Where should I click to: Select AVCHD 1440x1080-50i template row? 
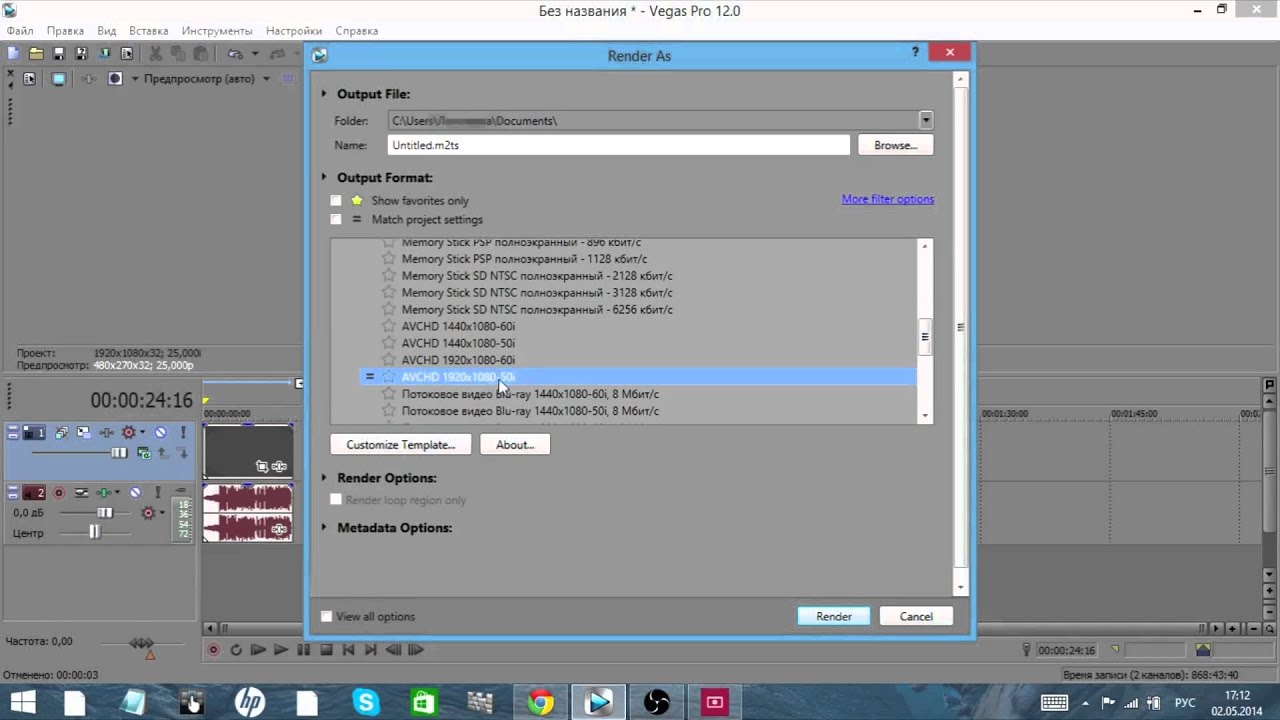click(x=638, y=343)
